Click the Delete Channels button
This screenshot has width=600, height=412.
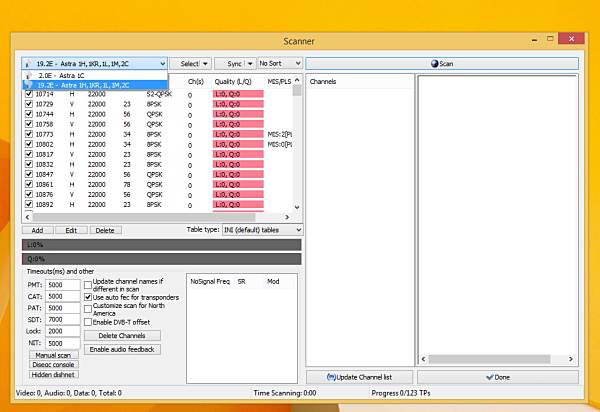[x=122, y=335]
